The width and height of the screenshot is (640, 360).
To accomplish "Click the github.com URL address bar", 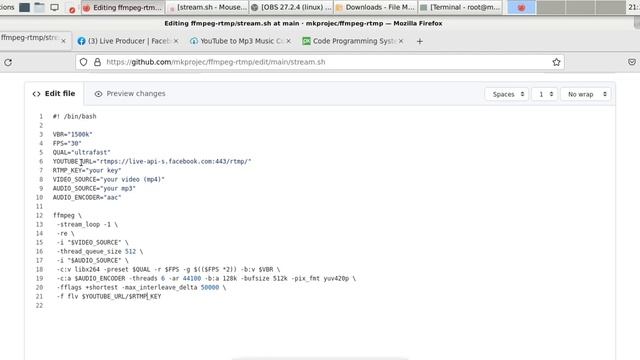I will pyautogui.click(x=320, y=62).
